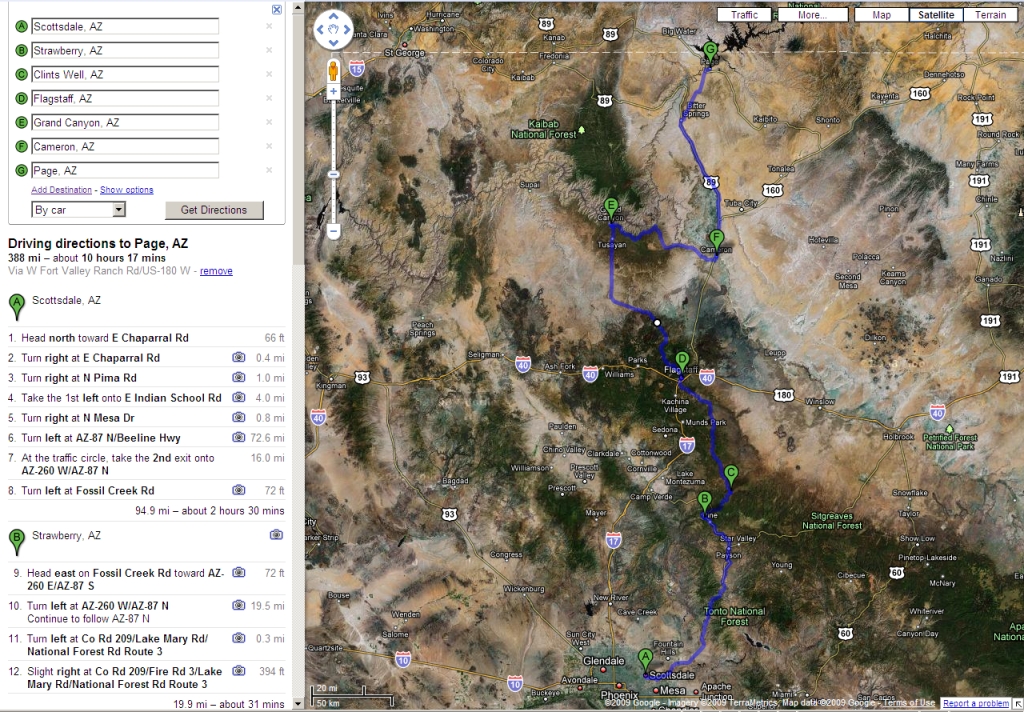Pan the map right with the east arrow
Viewport: 1024px width, 712px height.
(346, 29)
